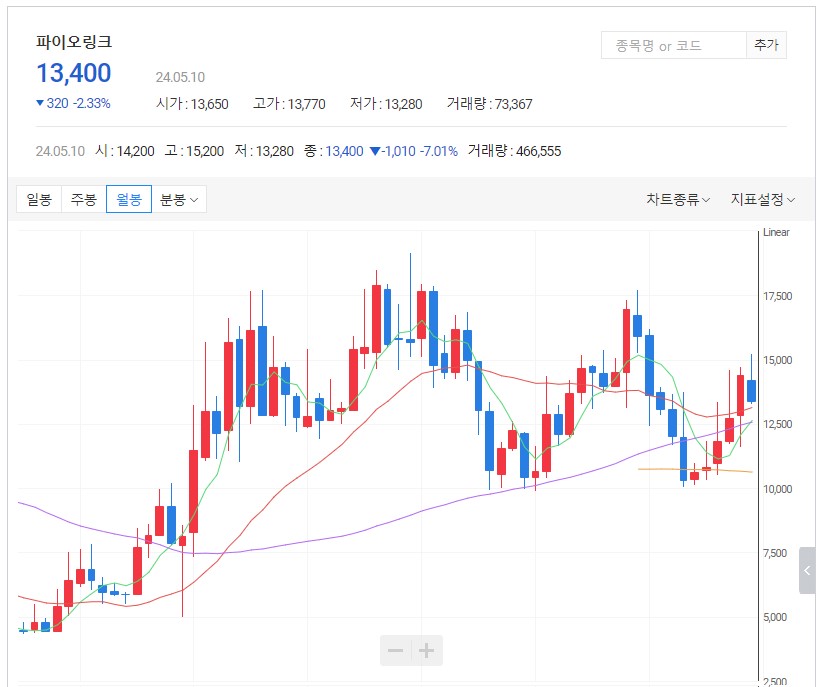The image size is (821, 687).
Task: Select the 월봉 monthly chart tab
Action: [129, 199]
